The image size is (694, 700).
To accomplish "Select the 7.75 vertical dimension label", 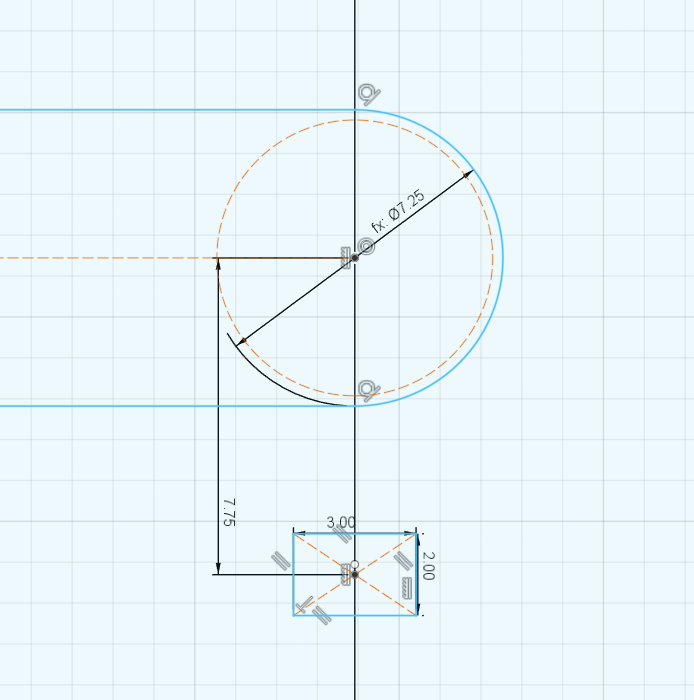I will coord(229,512).
